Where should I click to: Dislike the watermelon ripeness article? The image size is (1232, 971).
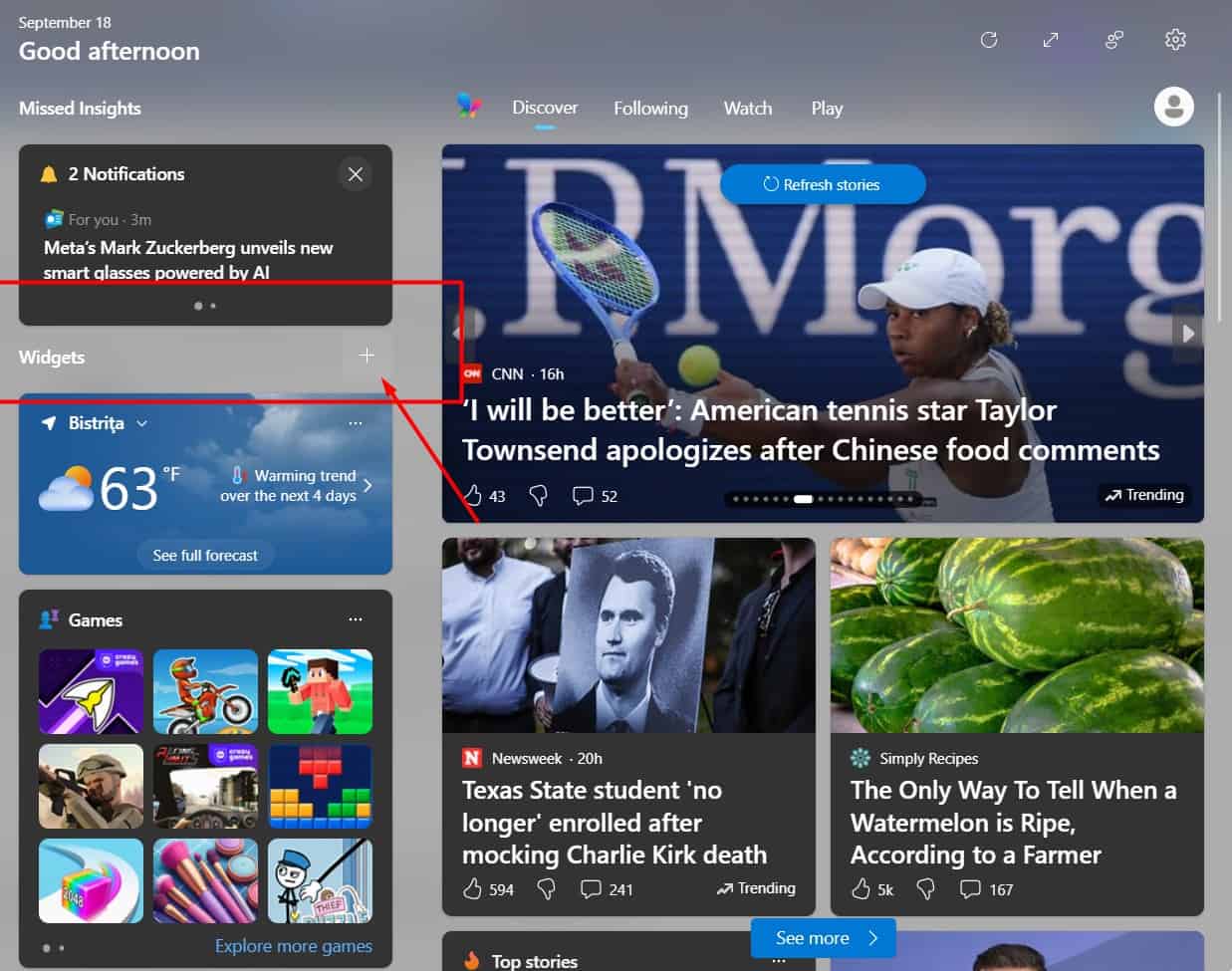coord(925,888)
